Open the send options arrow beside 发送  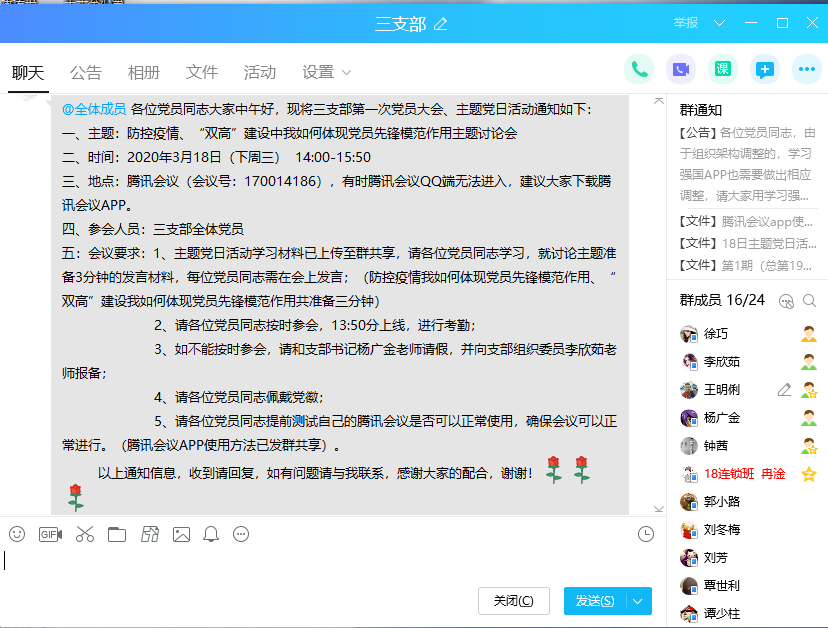[638, 600]
